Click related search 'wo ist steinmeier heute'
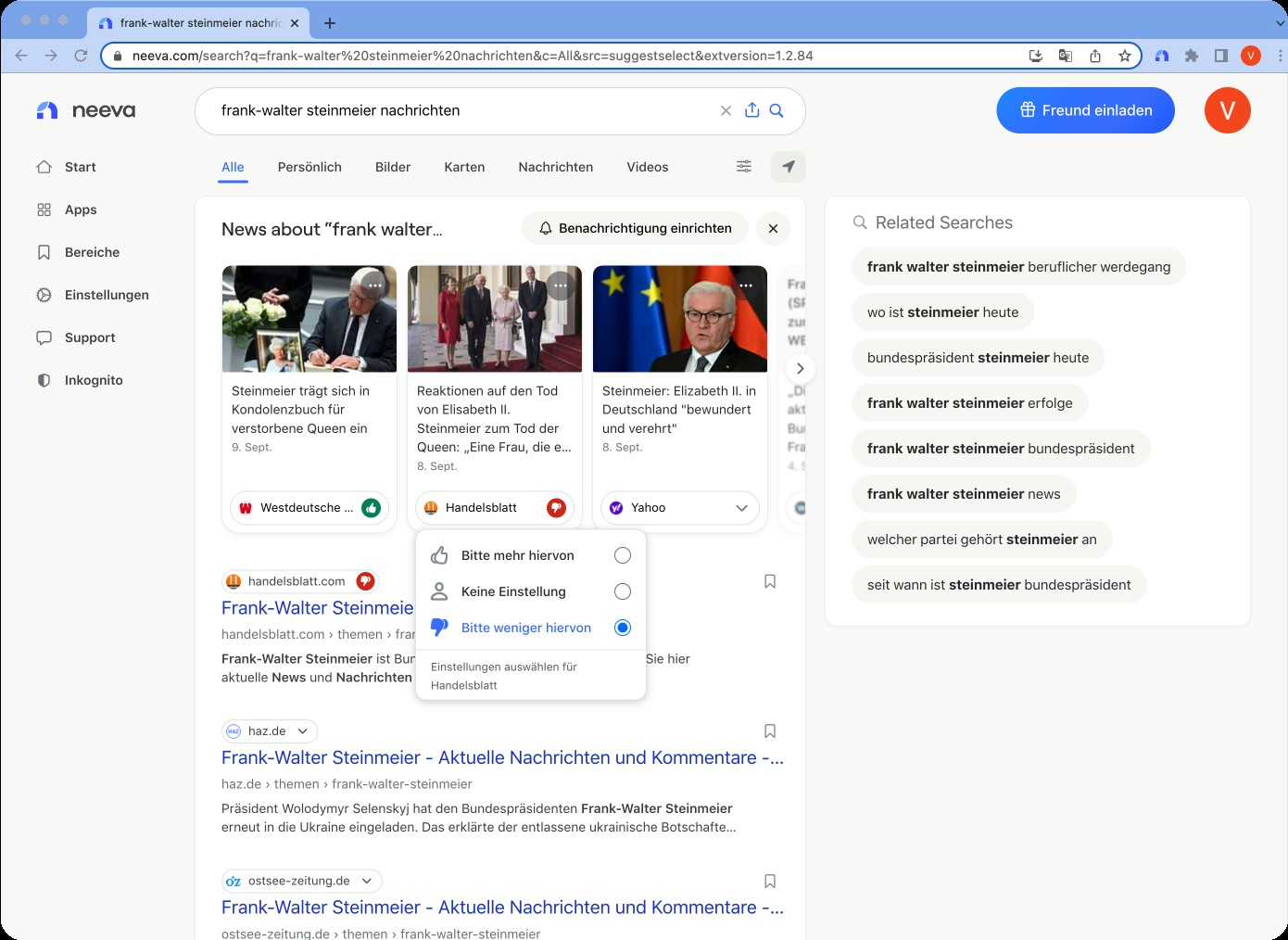 [x=942, y=312]
